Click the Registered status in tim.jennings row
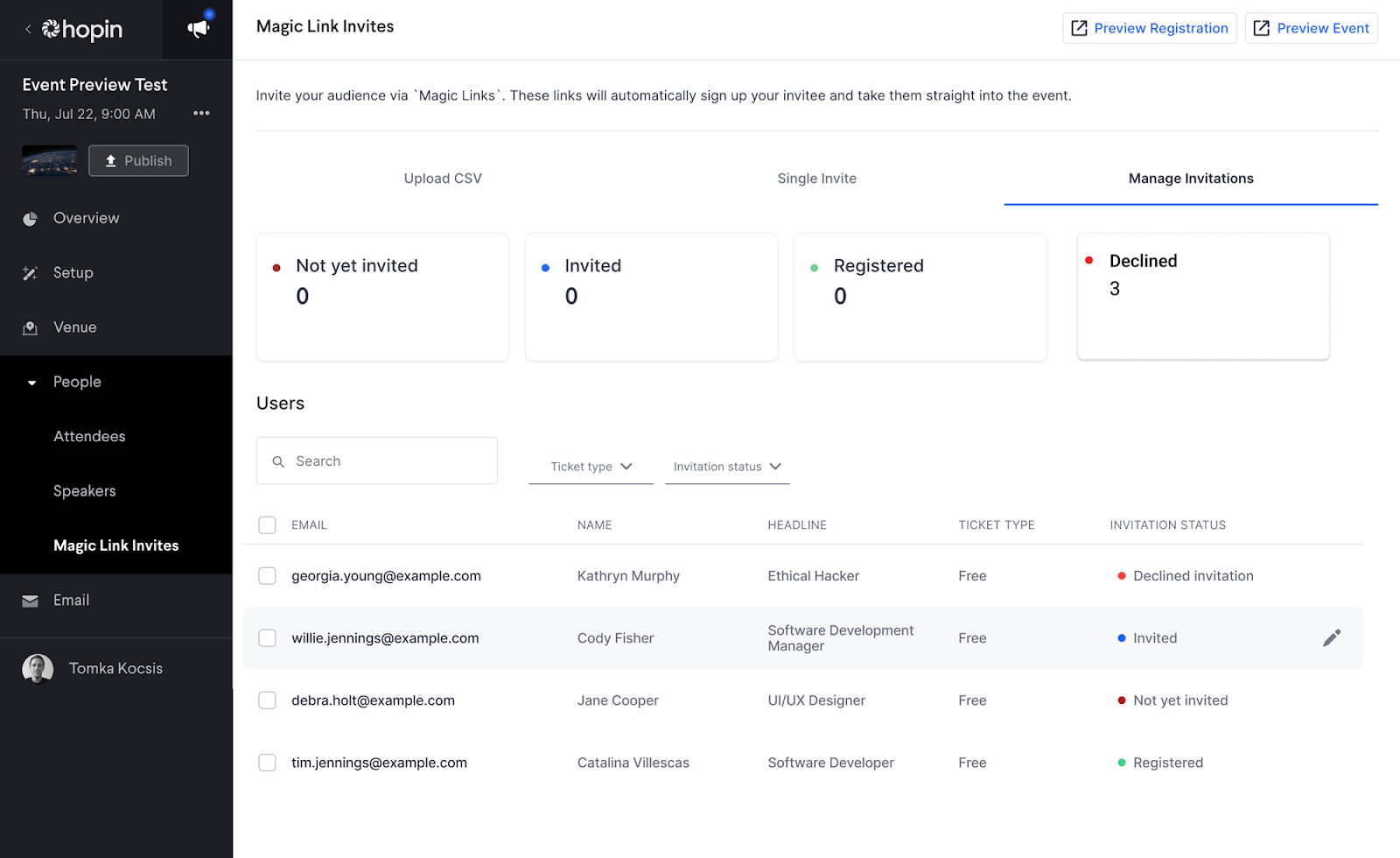This screenshot has width=1400, height=858. pyautogui.click(x=1168, y=763)
